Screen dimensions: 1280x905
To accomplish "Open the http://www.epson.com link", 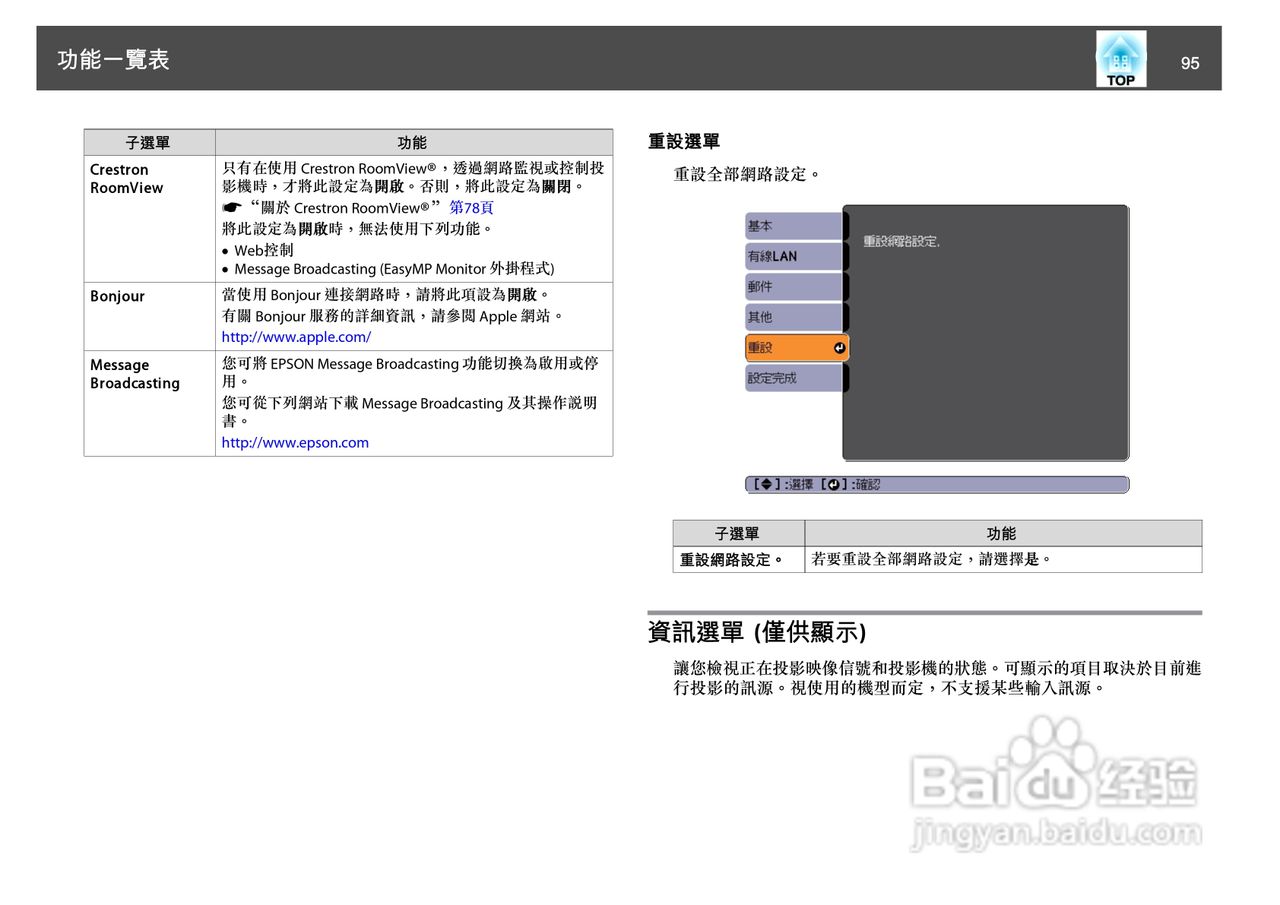I will [295, 442].
